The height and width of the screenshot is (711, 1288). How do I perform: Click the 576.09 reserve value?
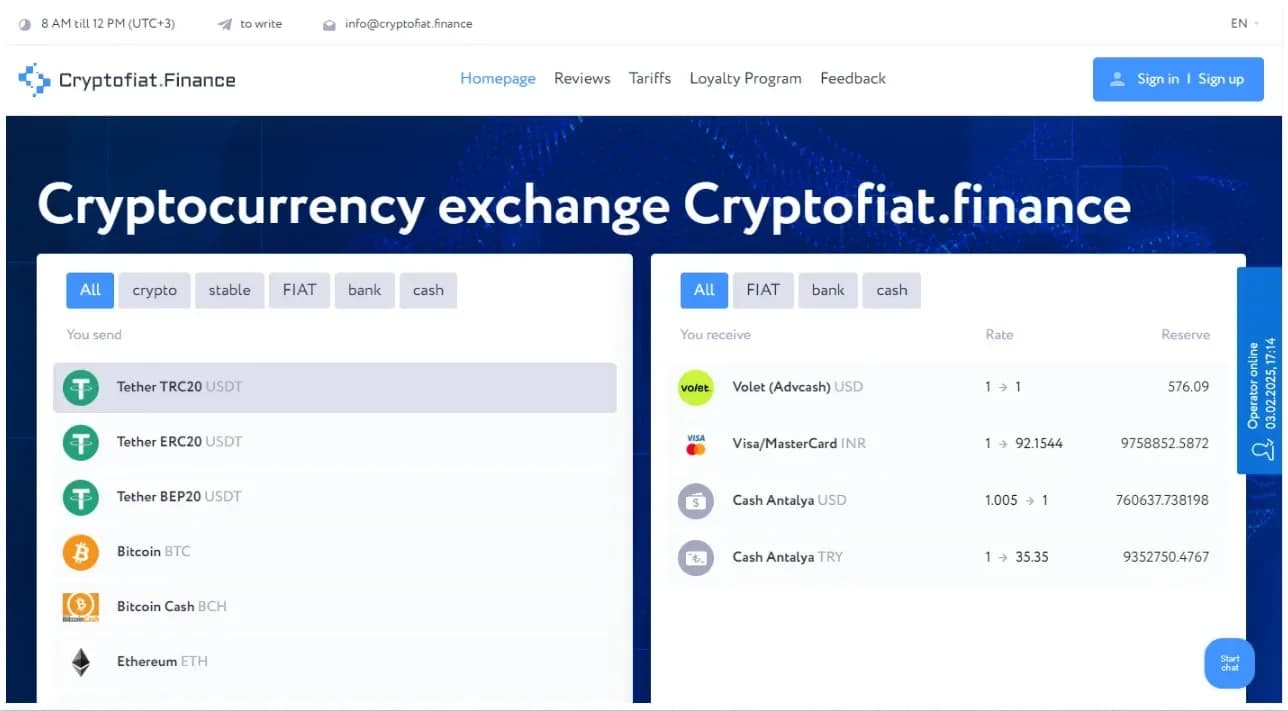tap(1188, 387)
